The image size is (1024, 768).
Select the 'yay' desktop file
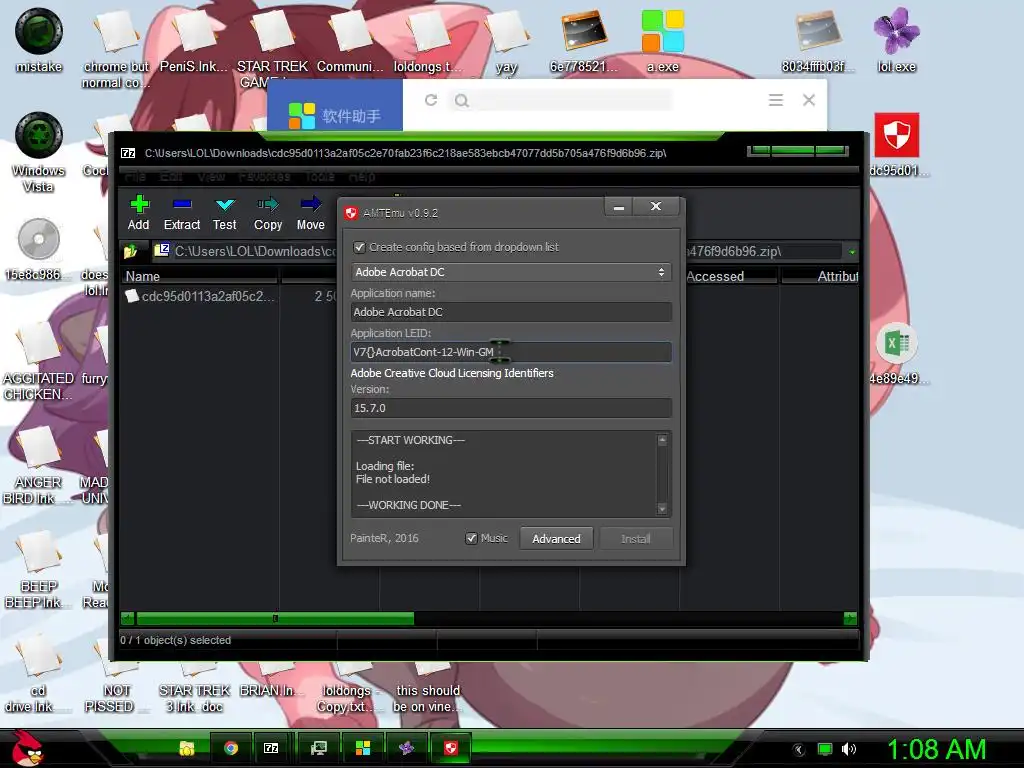[507, 40]
